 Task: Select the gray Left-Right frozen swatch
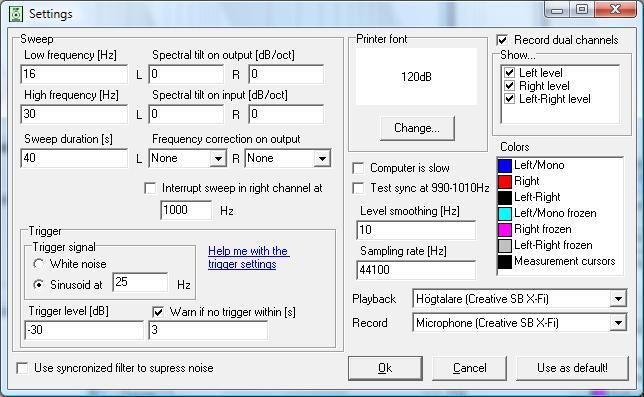coord(504,246)
